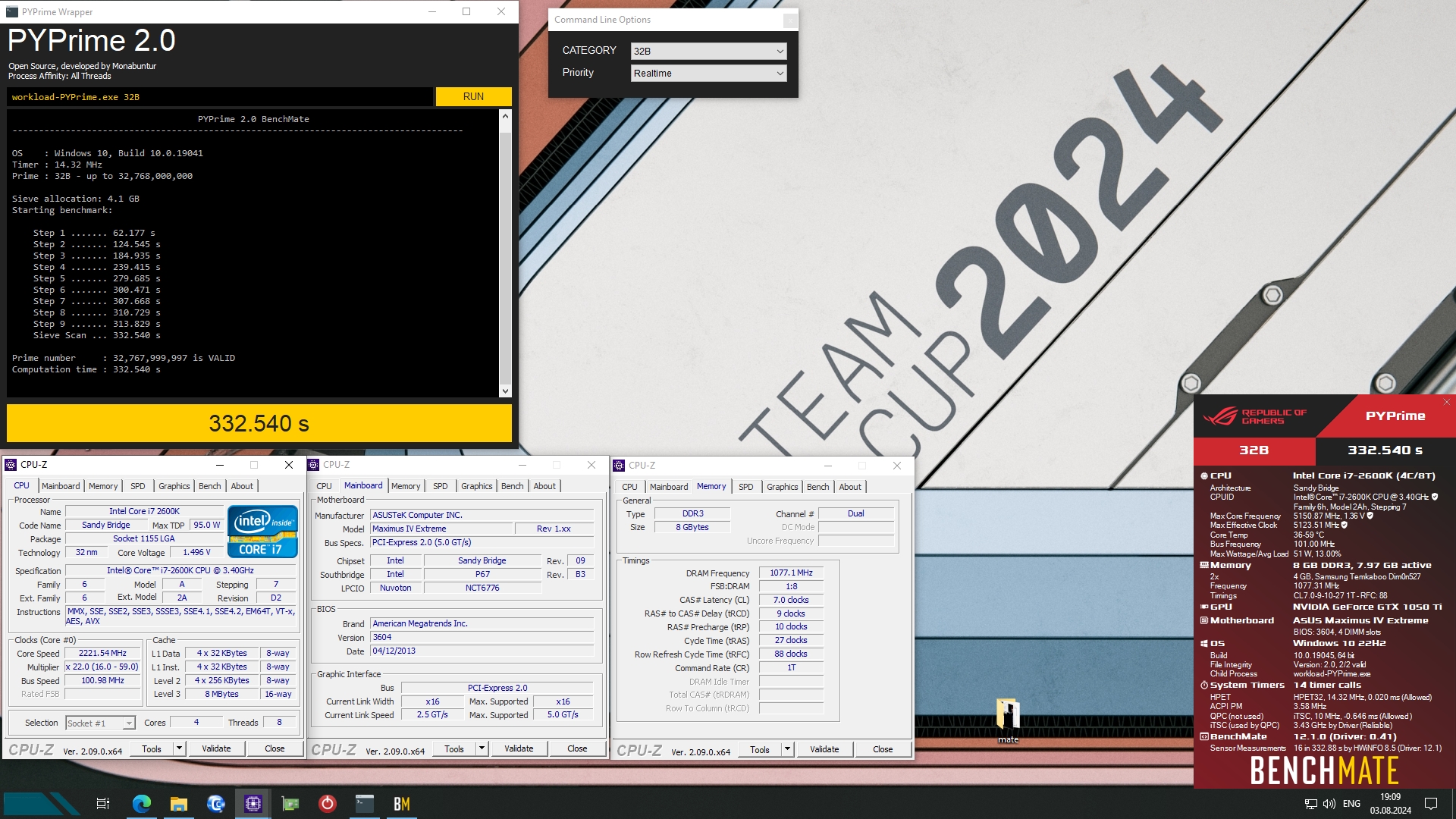
Task: Click the DRAM Frequency 1077.1 MHz value
Action: [x=791, y=573]
